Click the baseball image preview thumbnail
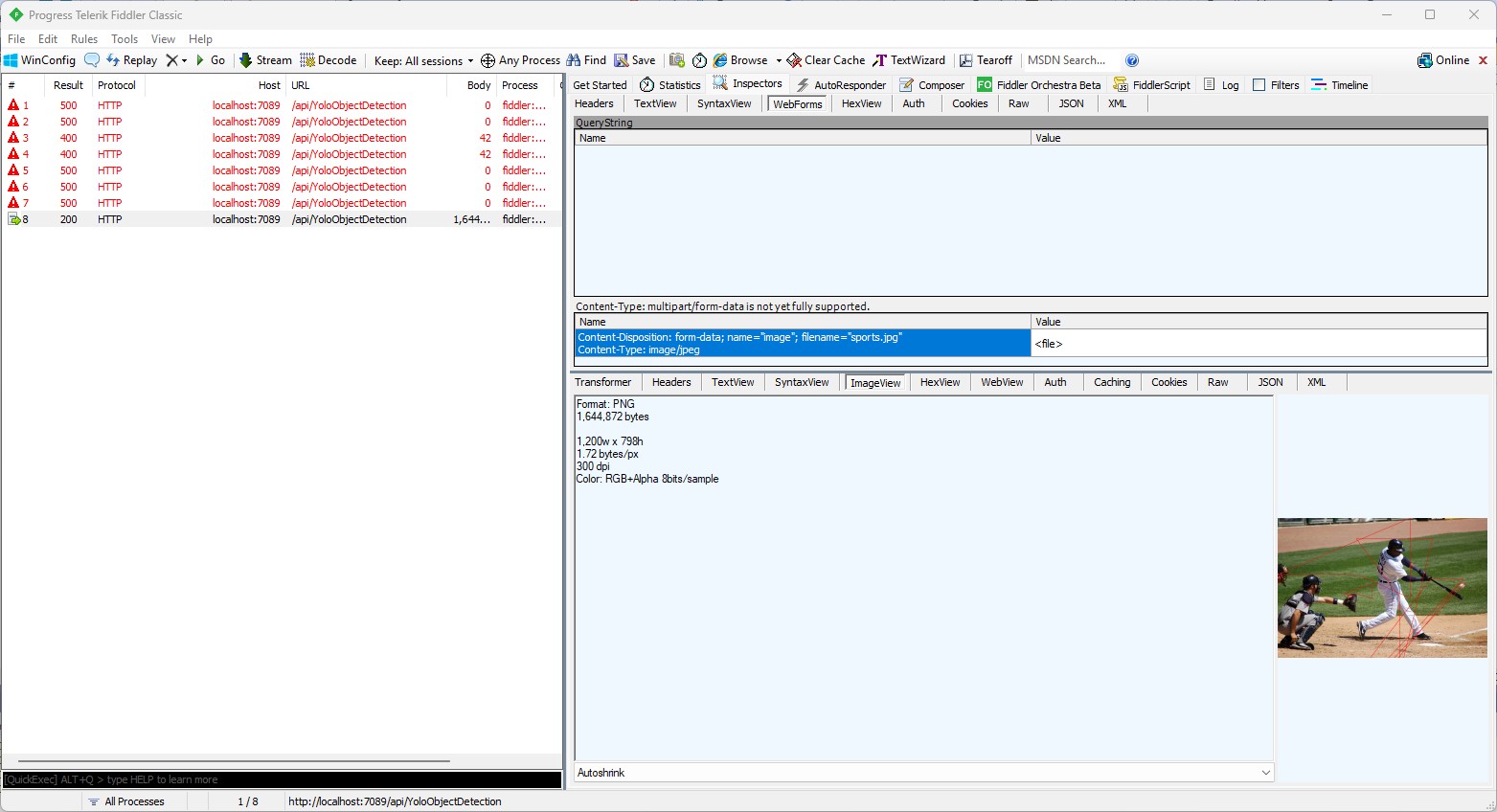 coord(1381,588)
